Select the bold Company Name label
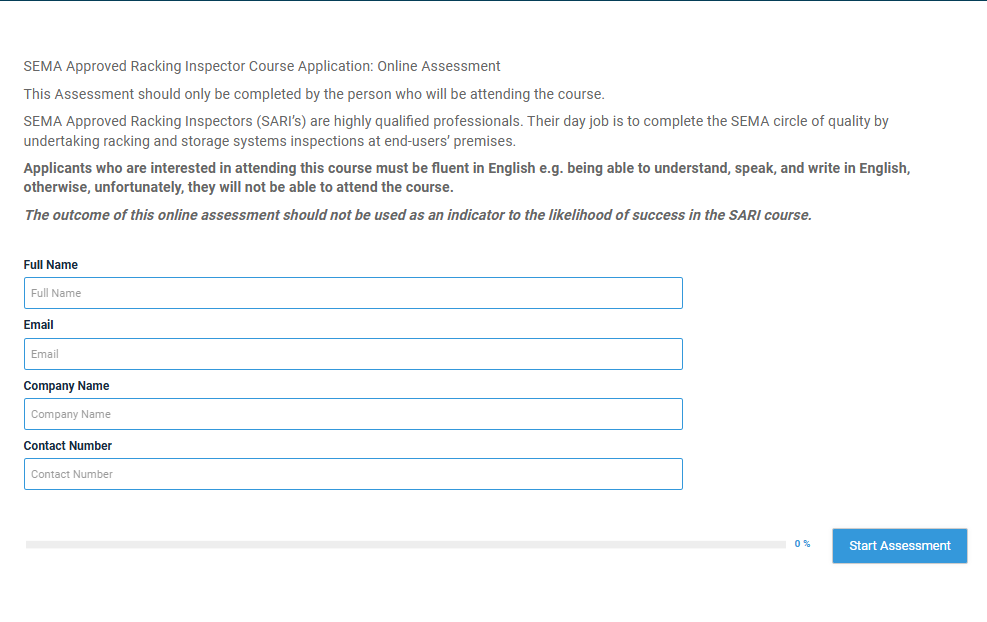 [x=66, y=386]
